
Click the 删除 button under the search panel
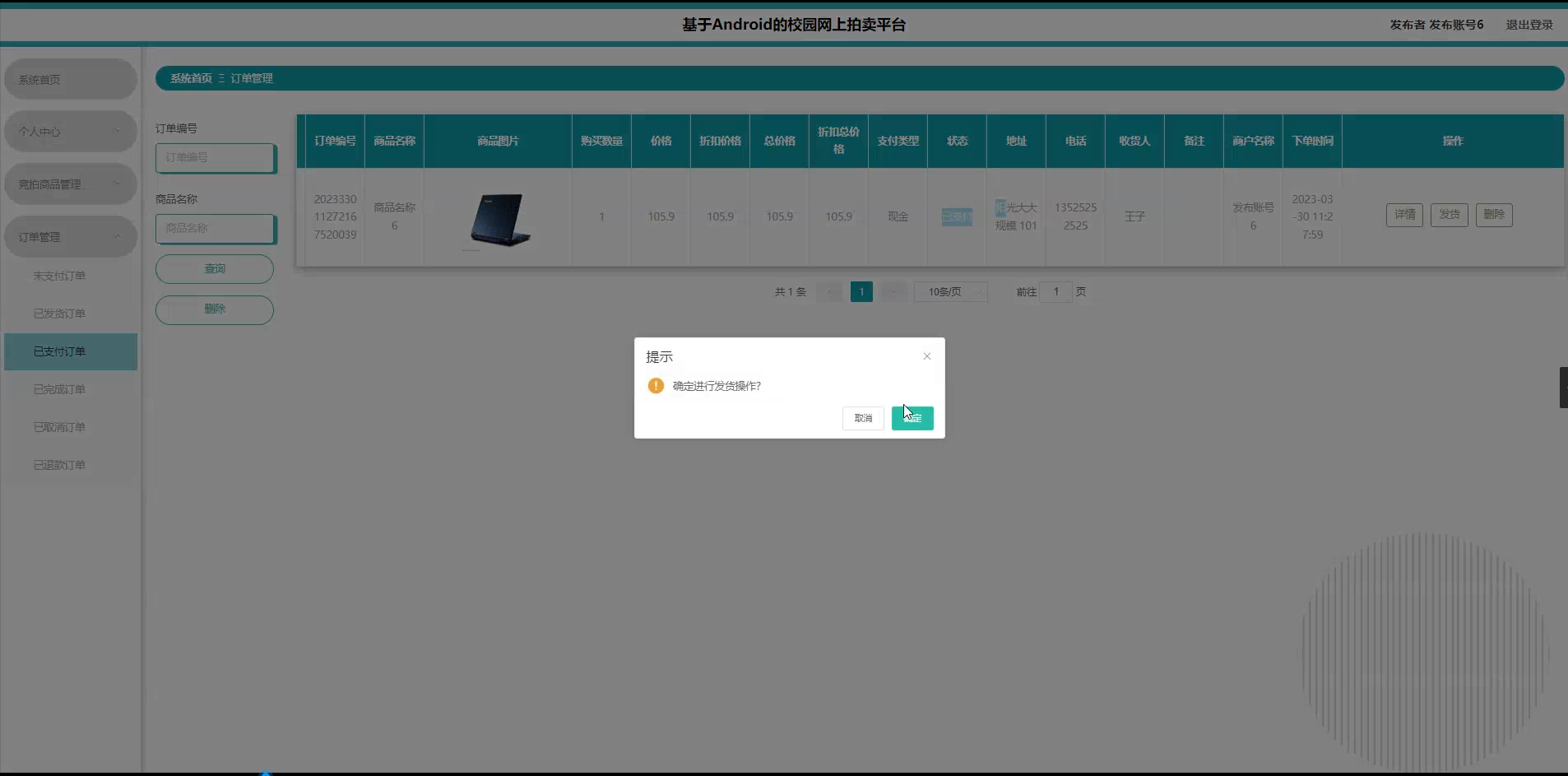point(214,309)
